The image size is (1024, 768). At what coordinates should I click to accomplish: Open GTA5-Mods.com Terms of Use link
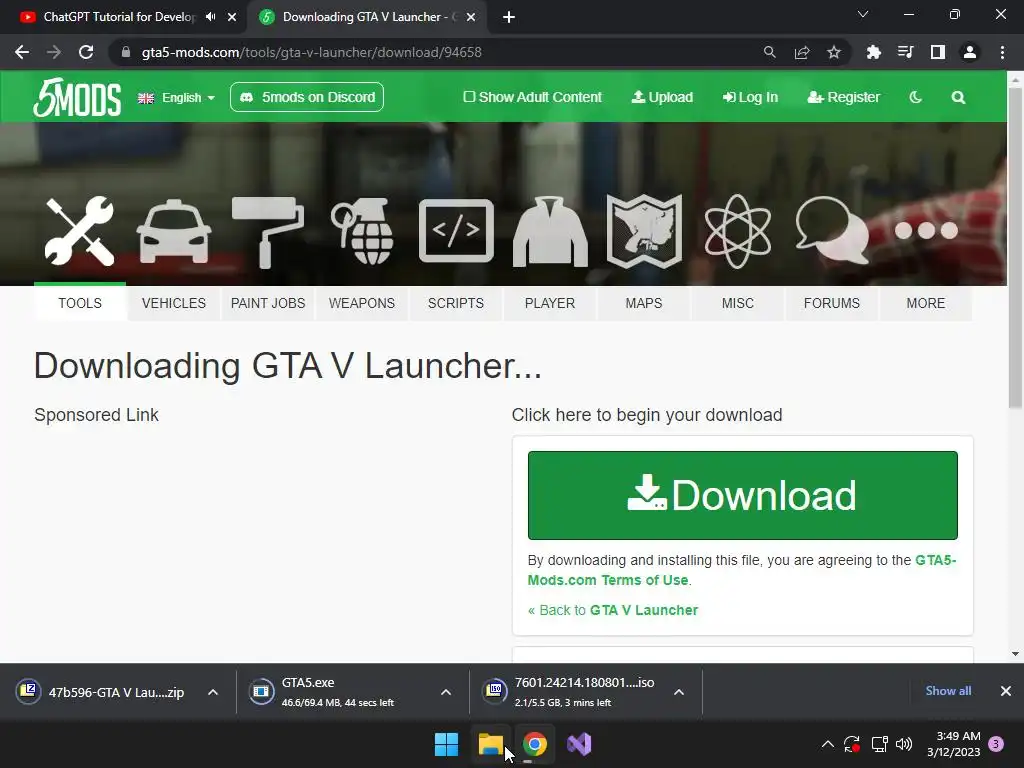(x=742, y=570)
